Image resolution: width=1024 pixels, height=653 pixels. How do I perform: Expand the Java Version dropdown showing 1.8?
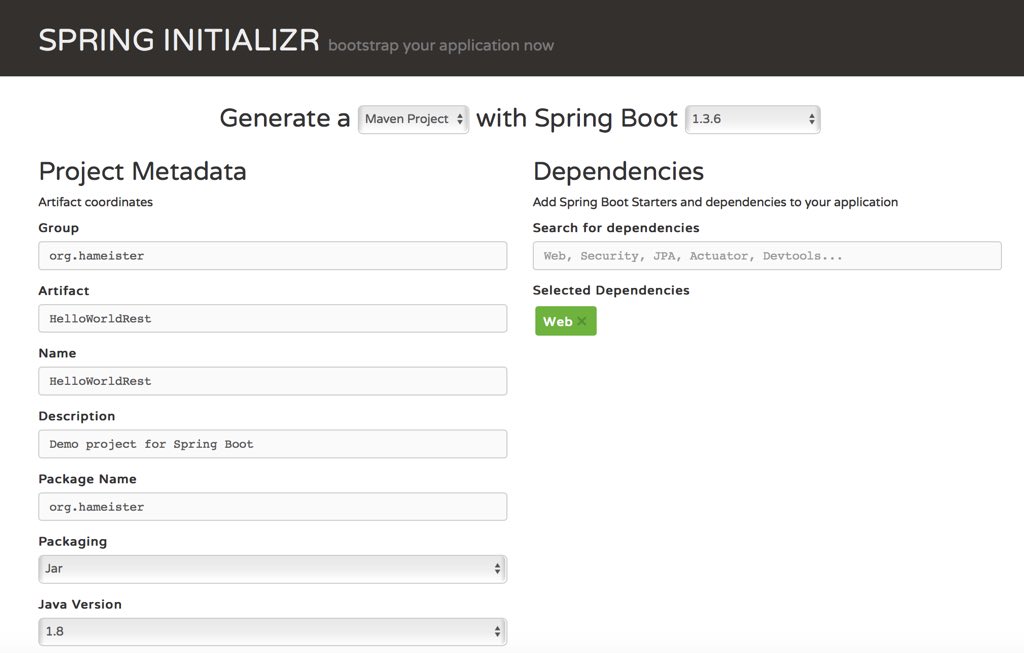272,632
